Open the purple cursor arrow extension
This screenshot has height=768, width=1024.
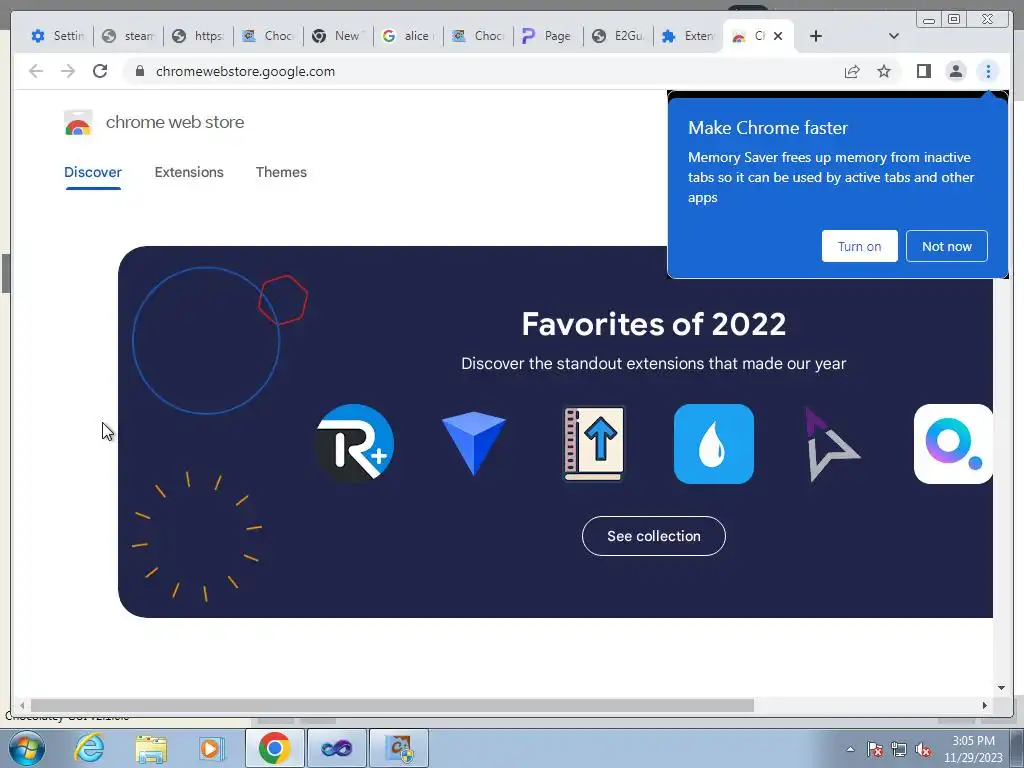tap(833, 444)
